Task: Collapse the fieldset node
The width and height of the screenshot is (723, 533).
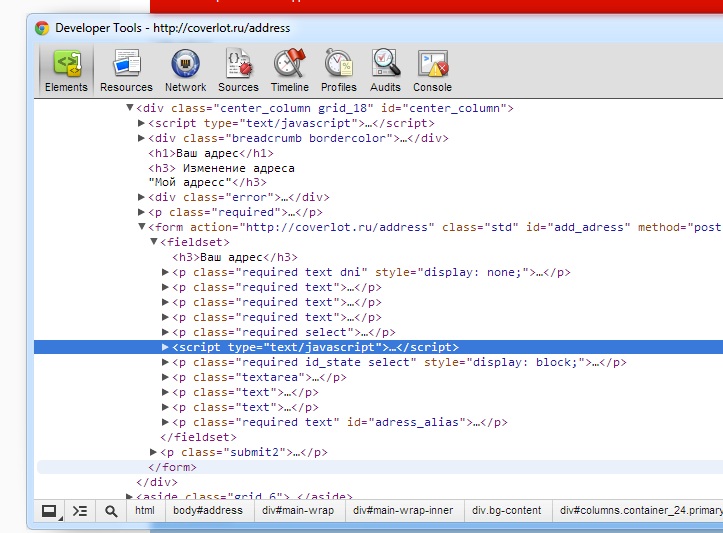Action: (x=154, y=242)
